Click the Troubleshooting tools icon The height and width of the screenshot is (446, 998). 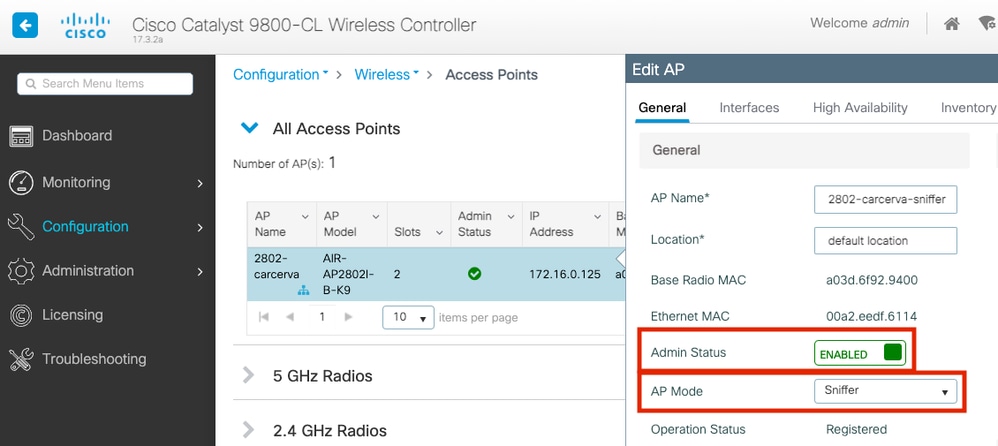20,359
